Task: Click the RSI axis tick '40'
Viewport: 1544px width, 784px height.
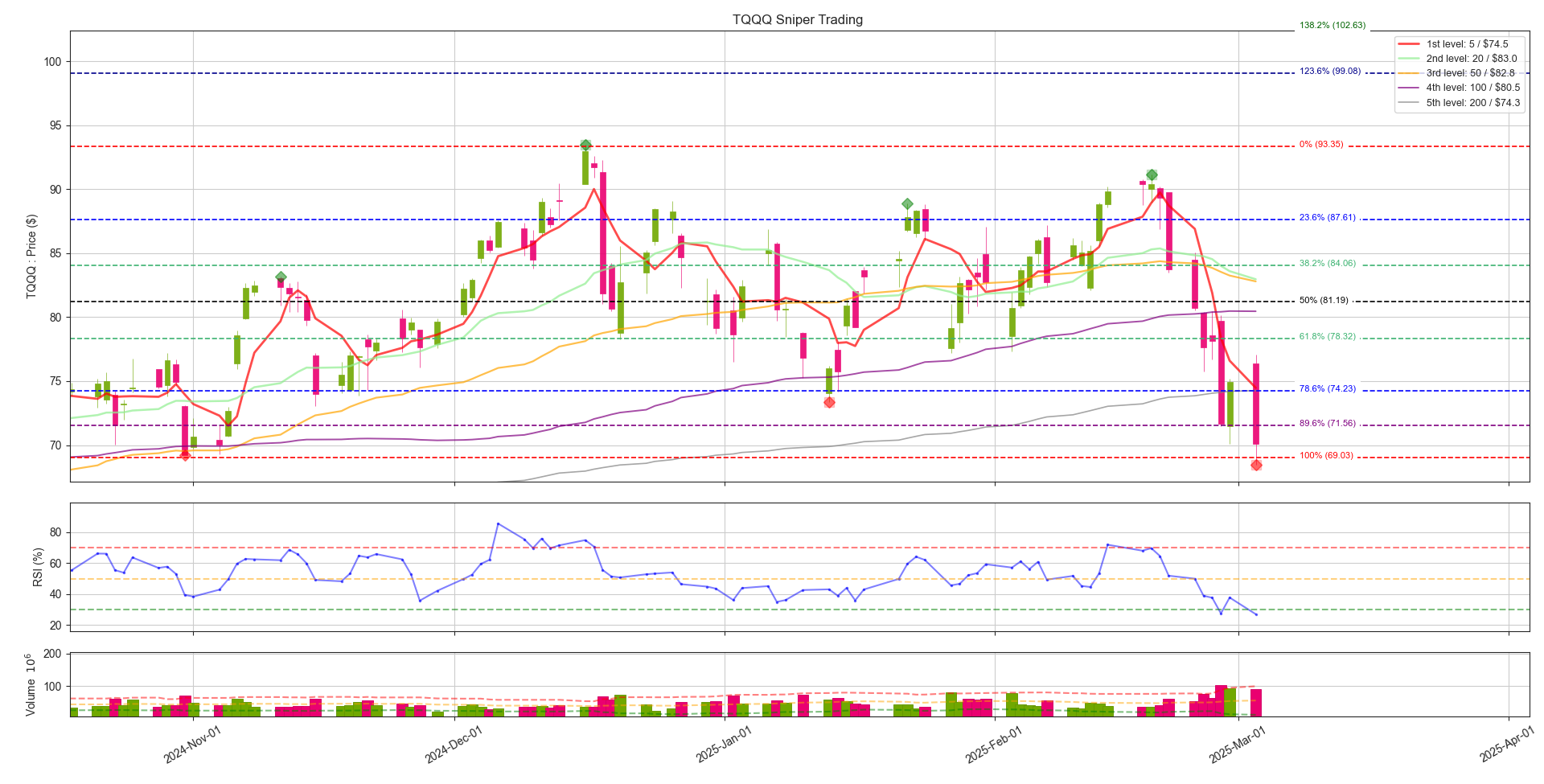Action: coord(56,595)
